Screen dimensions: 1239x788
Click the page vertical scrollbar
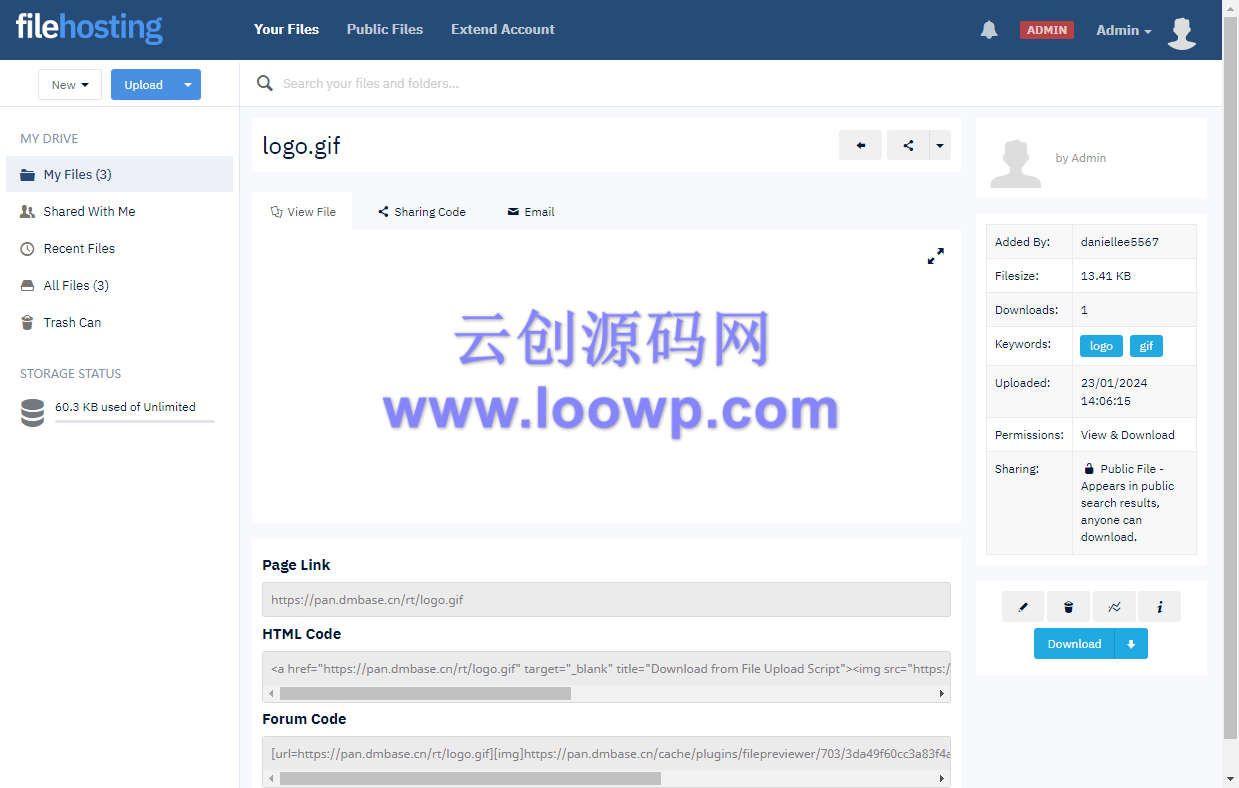1230,380
